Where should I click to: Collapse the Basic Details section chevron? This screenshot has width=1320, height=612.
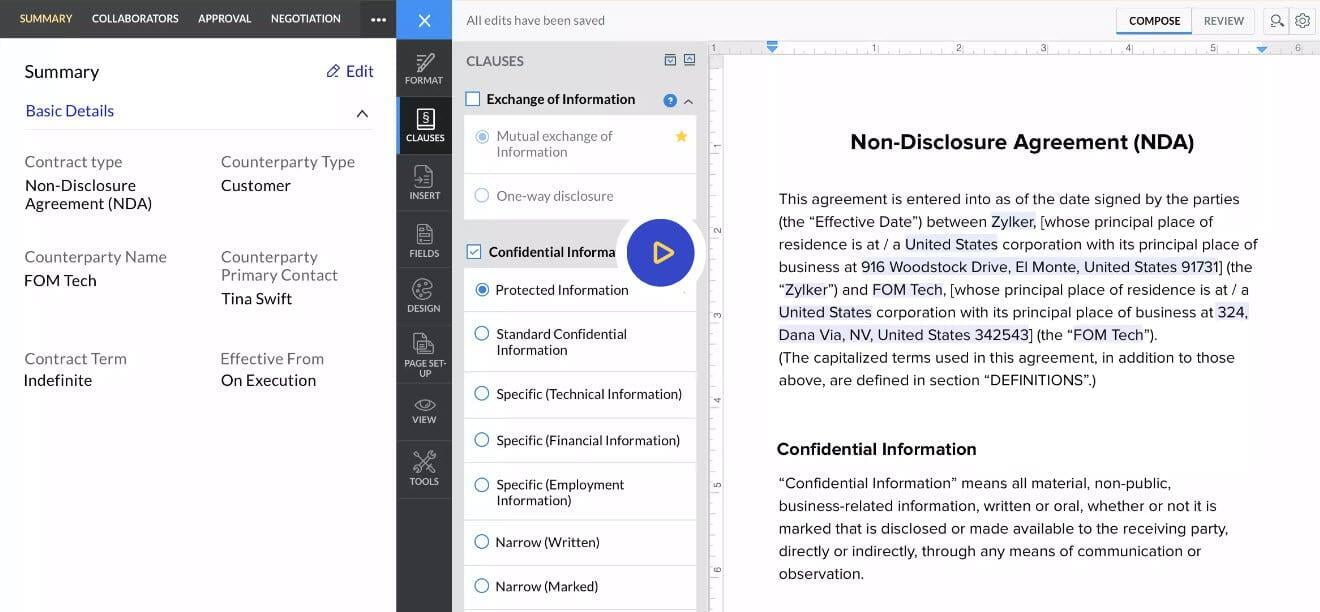click(x=362, y=113)
